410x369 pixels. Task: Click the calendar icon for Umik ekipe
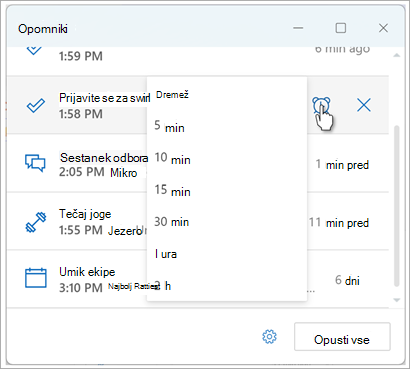point(36,278)
